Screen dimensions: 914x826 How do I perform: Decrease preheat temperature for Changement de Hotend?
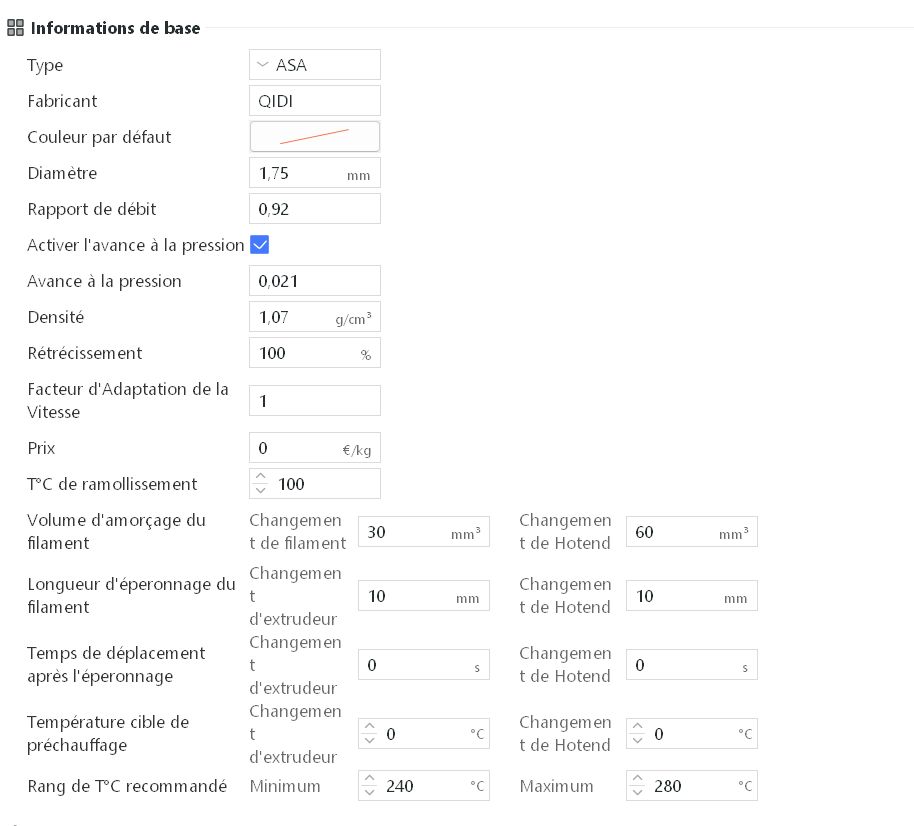[x=638, y=740]
